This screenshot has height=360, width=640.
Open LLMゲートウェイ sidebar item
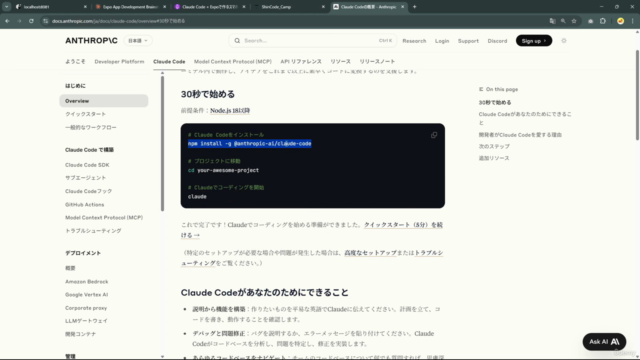[86, 321]
